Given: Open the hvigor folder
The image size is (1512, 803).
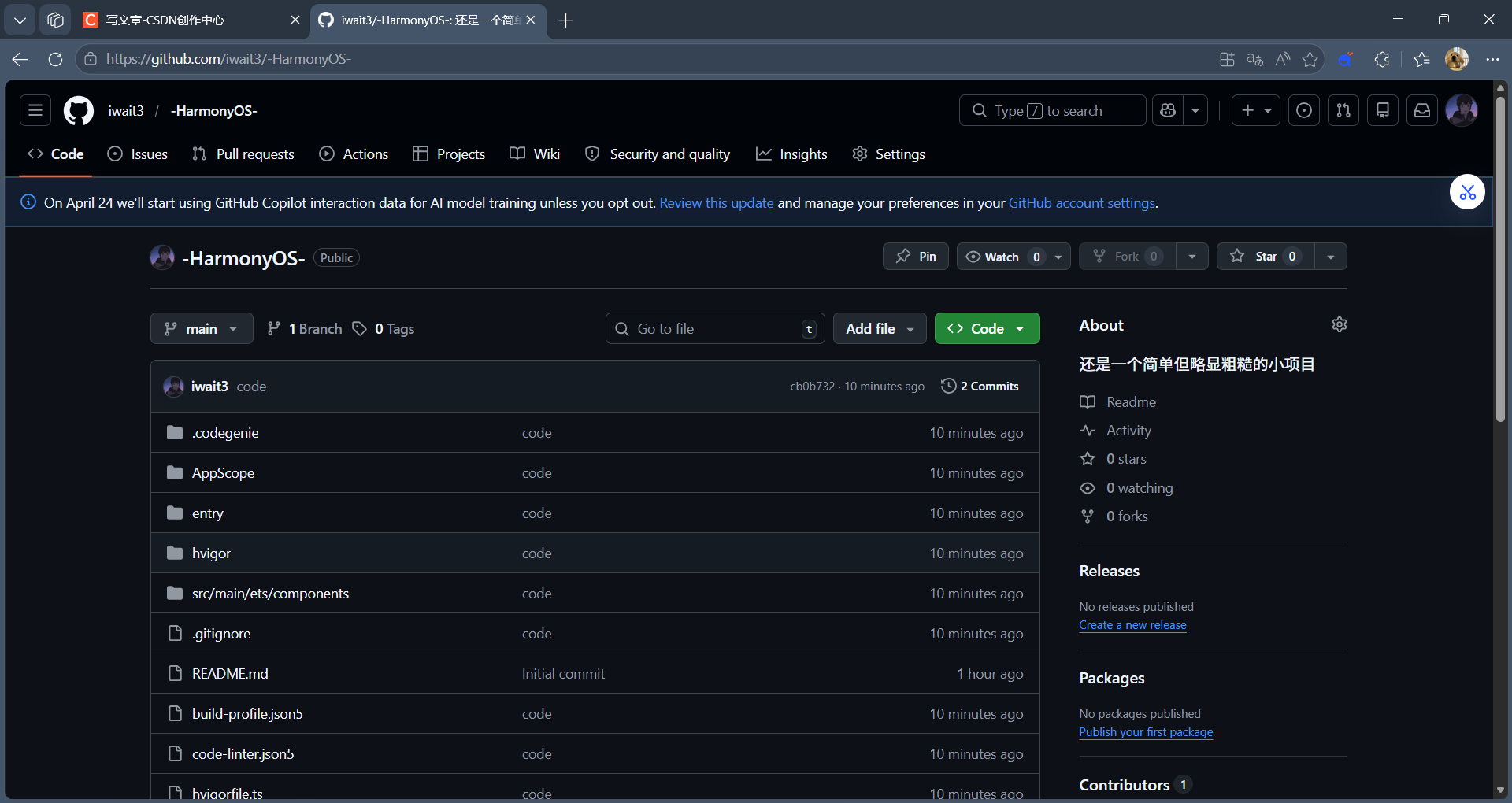Looking at the screenshot, I should pyautogui.click(x=211, y=553).
